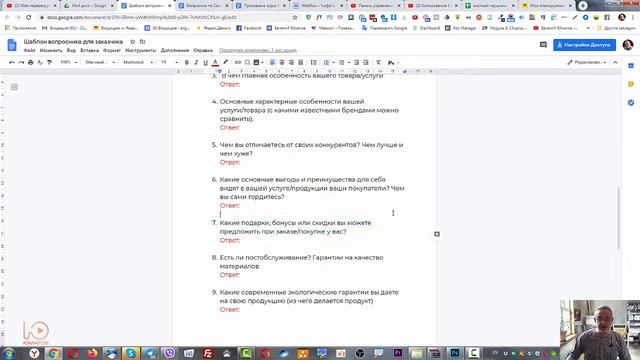Align text to the left

272,62
